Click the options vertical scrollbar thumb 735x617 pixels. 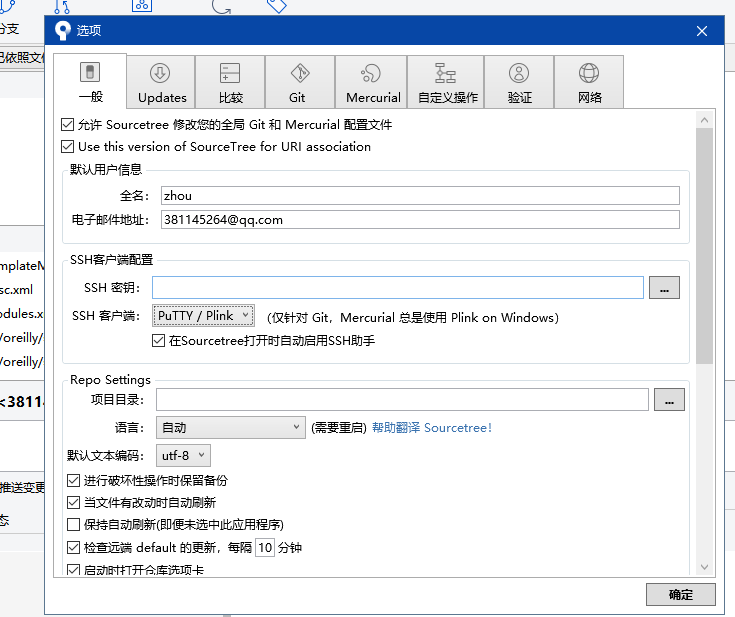tap(704, 246)
